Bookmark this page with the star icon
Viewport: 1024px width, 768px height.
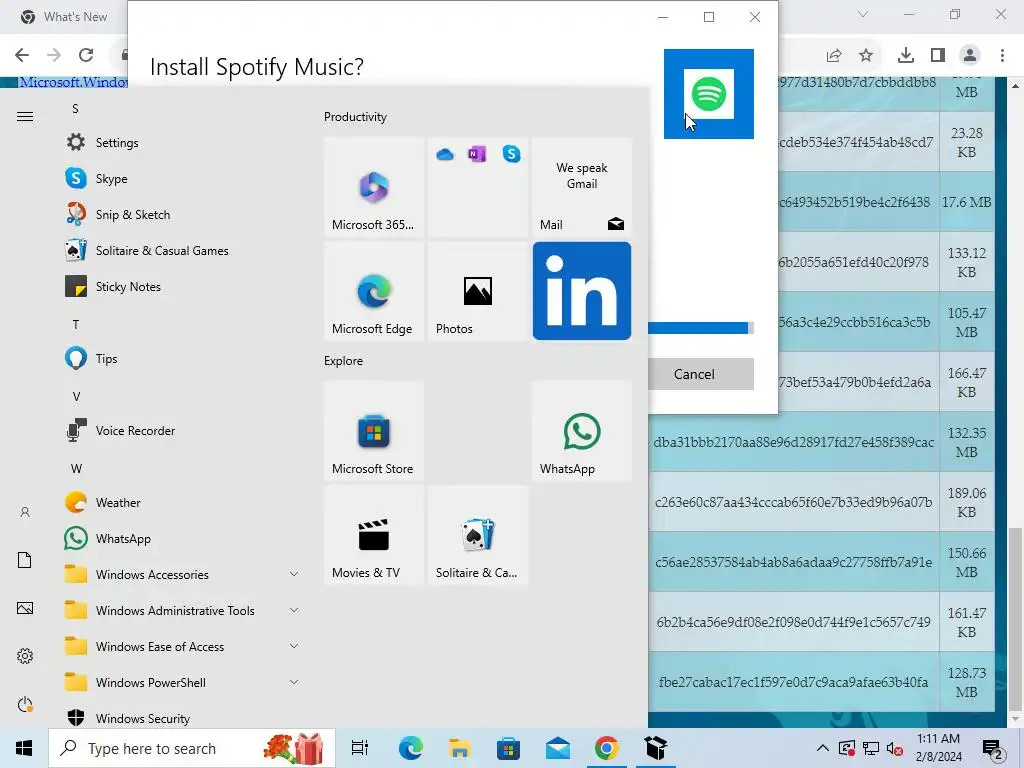[866, 56]
